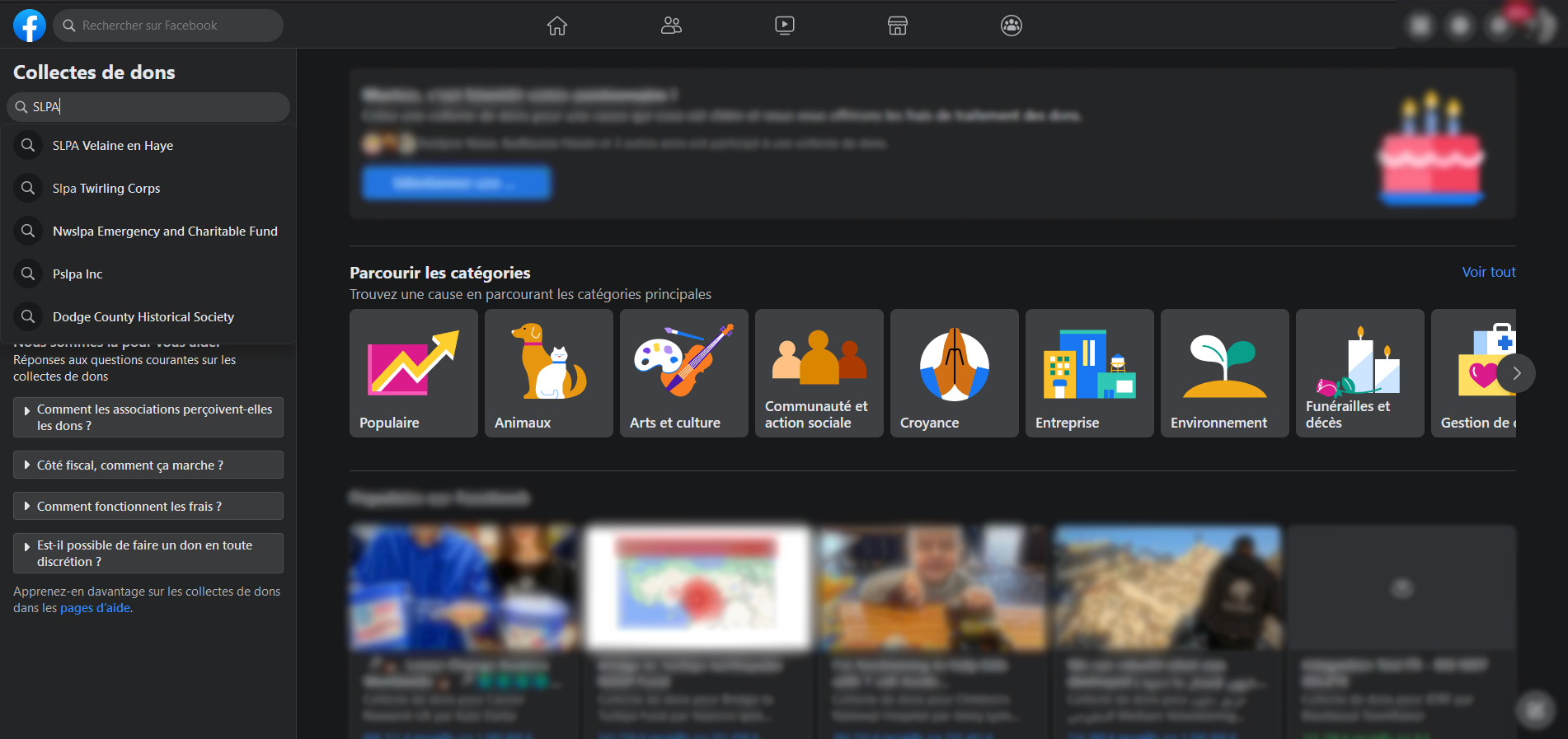The width and height of the screenshot is (1568, 739).
Task: Click the Environnement sprout icon
Action: 1225,366
